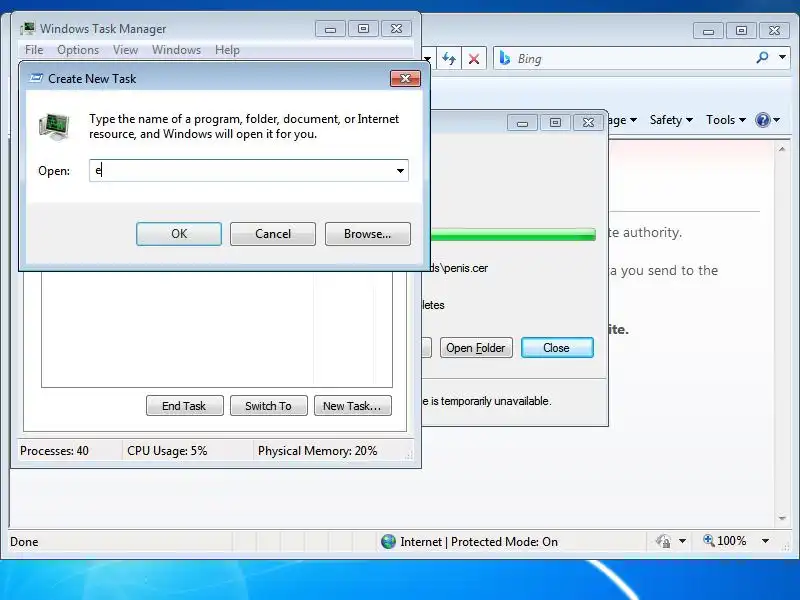Screen dimensions: 800x600
Task: Open the Windows menu in Task Manager
Action: pos(176,50)
